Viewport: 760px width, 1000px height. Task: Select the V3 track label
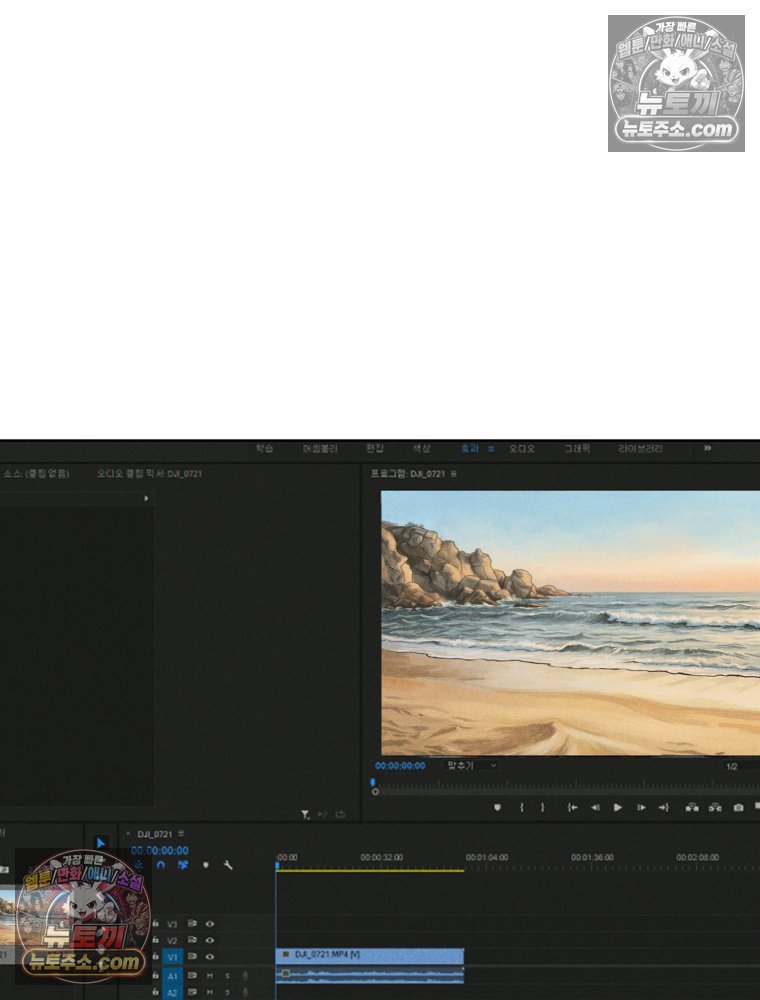point(172,923)
